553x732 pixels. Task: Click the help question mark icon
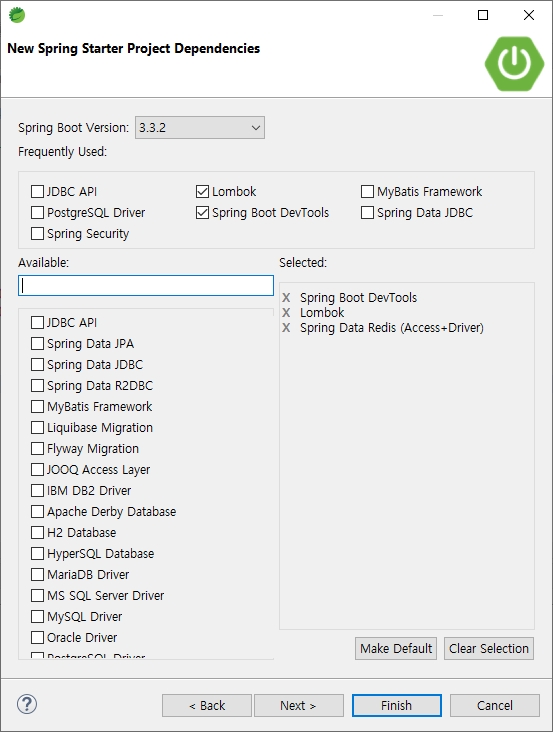click(x=27, y=704)
